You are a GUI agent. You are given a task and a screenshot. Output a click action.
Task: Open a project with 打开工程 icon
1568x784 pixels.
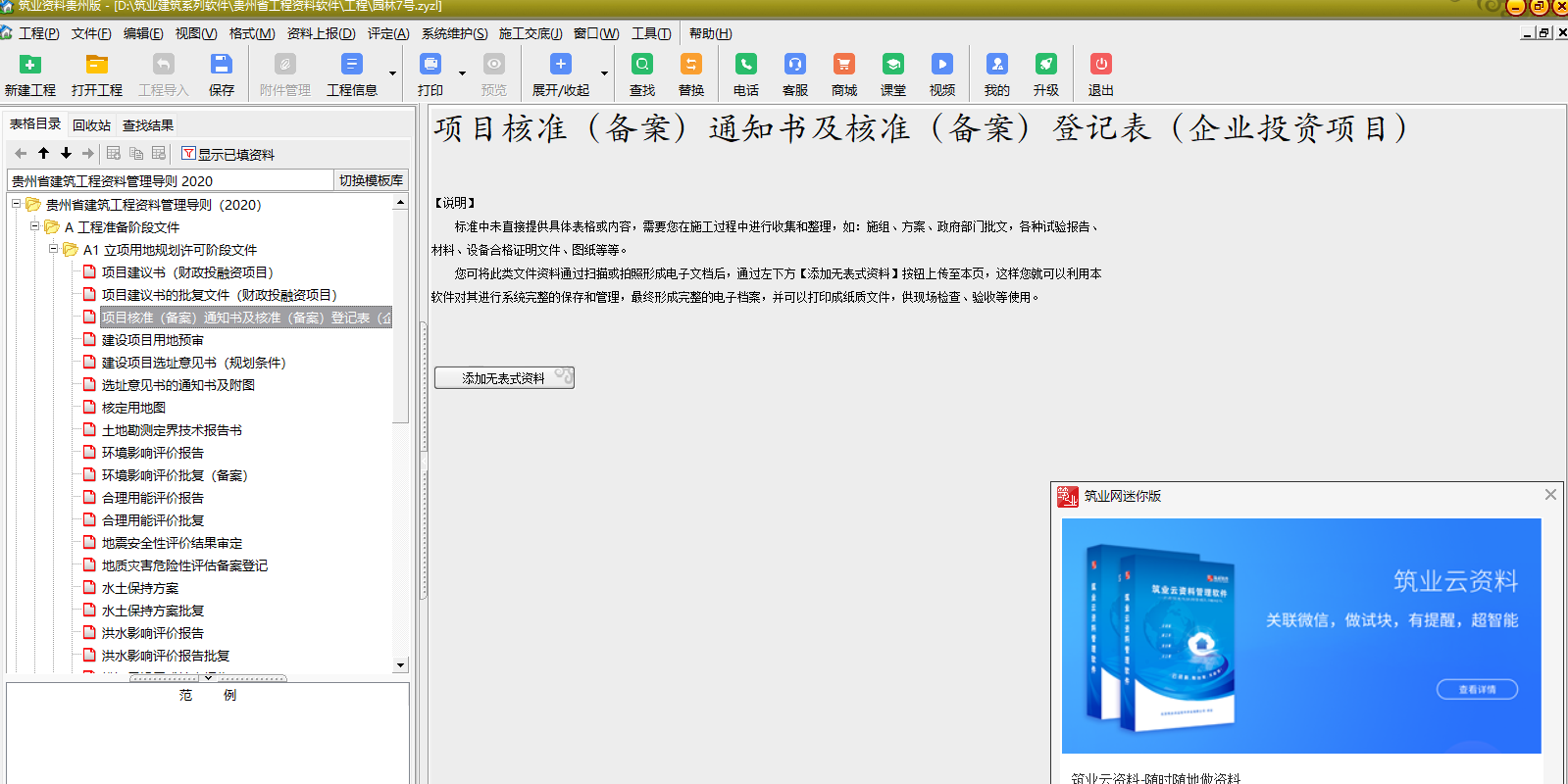96,65
